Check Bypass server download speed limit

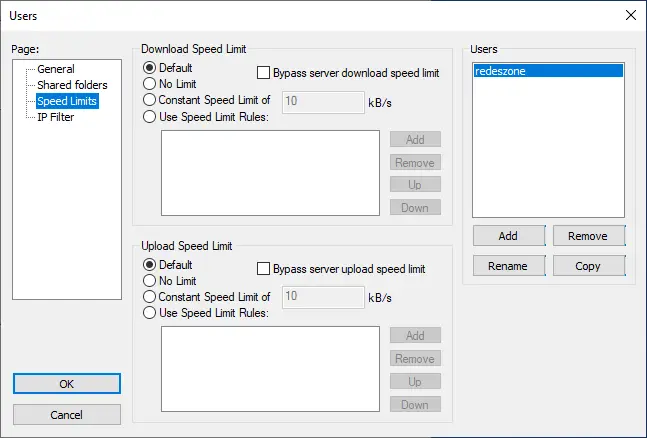(x=264, y=73)
